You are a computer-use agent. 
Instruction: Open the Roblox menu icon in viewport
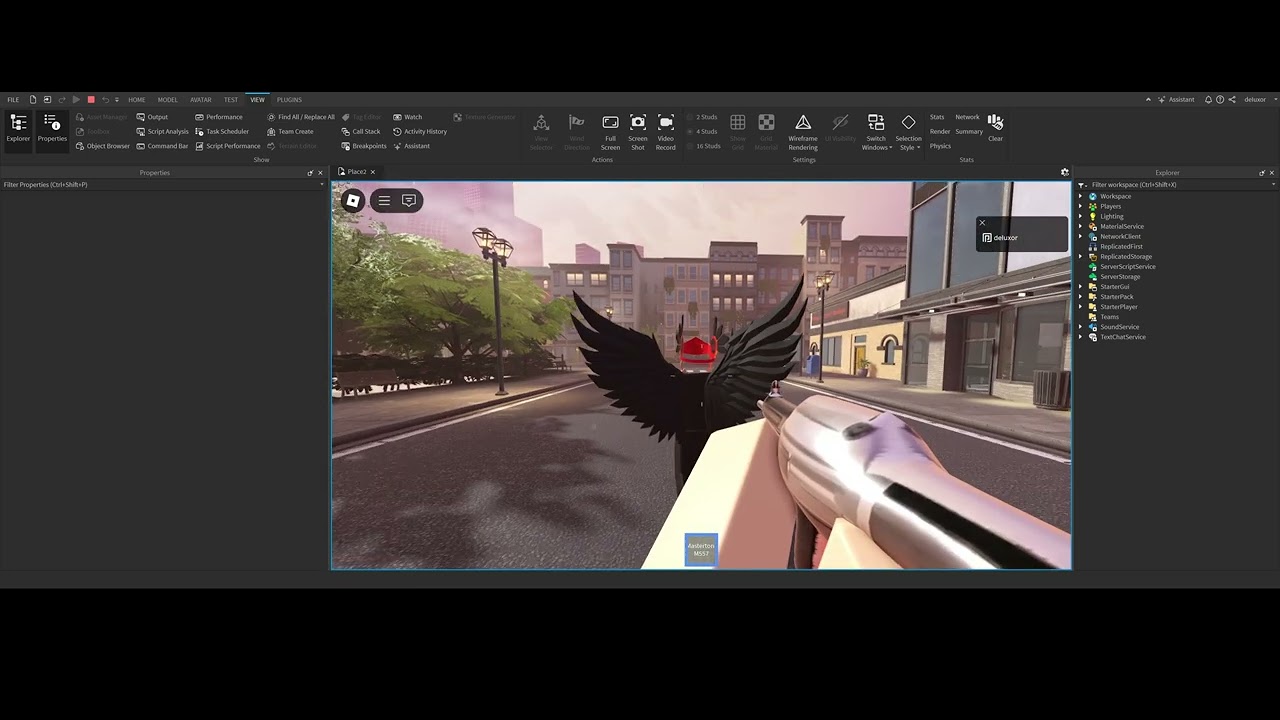(x=353, y=201)
